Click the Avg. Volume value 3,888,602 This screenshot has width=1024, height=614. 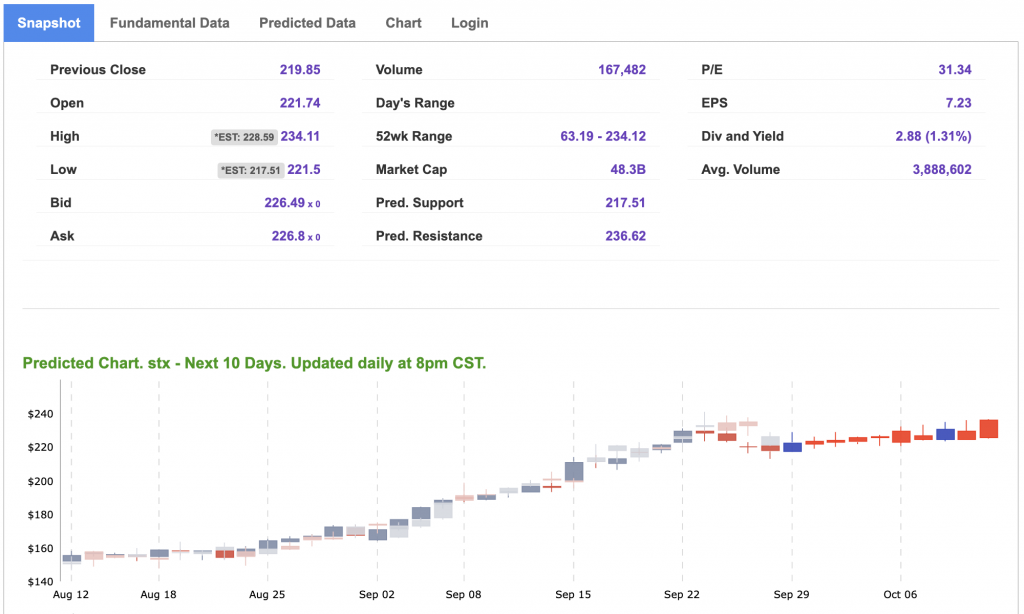coord(941,170)
